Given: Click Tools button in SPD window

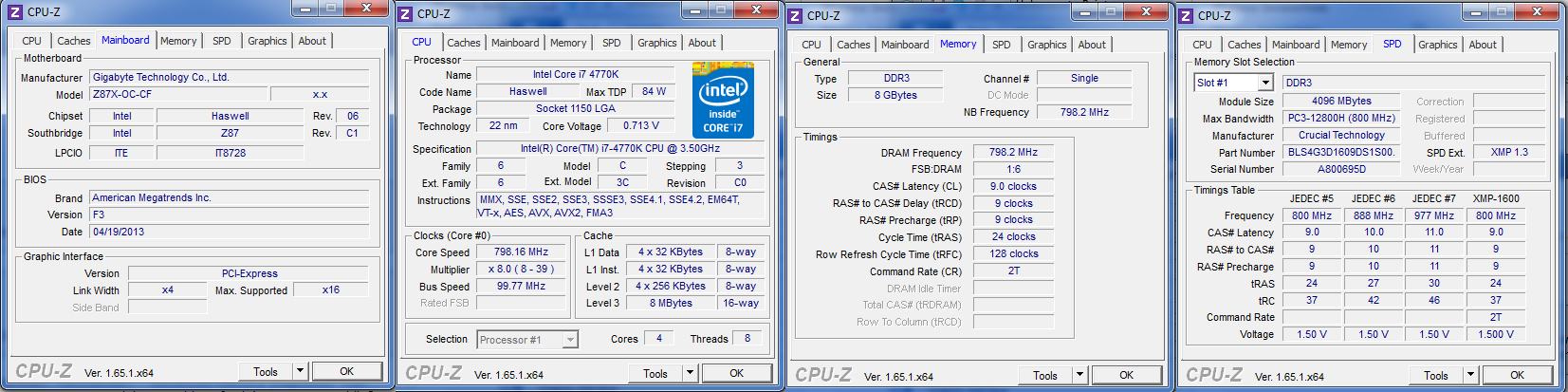Looking at the screenshot, I should 1436,376.
